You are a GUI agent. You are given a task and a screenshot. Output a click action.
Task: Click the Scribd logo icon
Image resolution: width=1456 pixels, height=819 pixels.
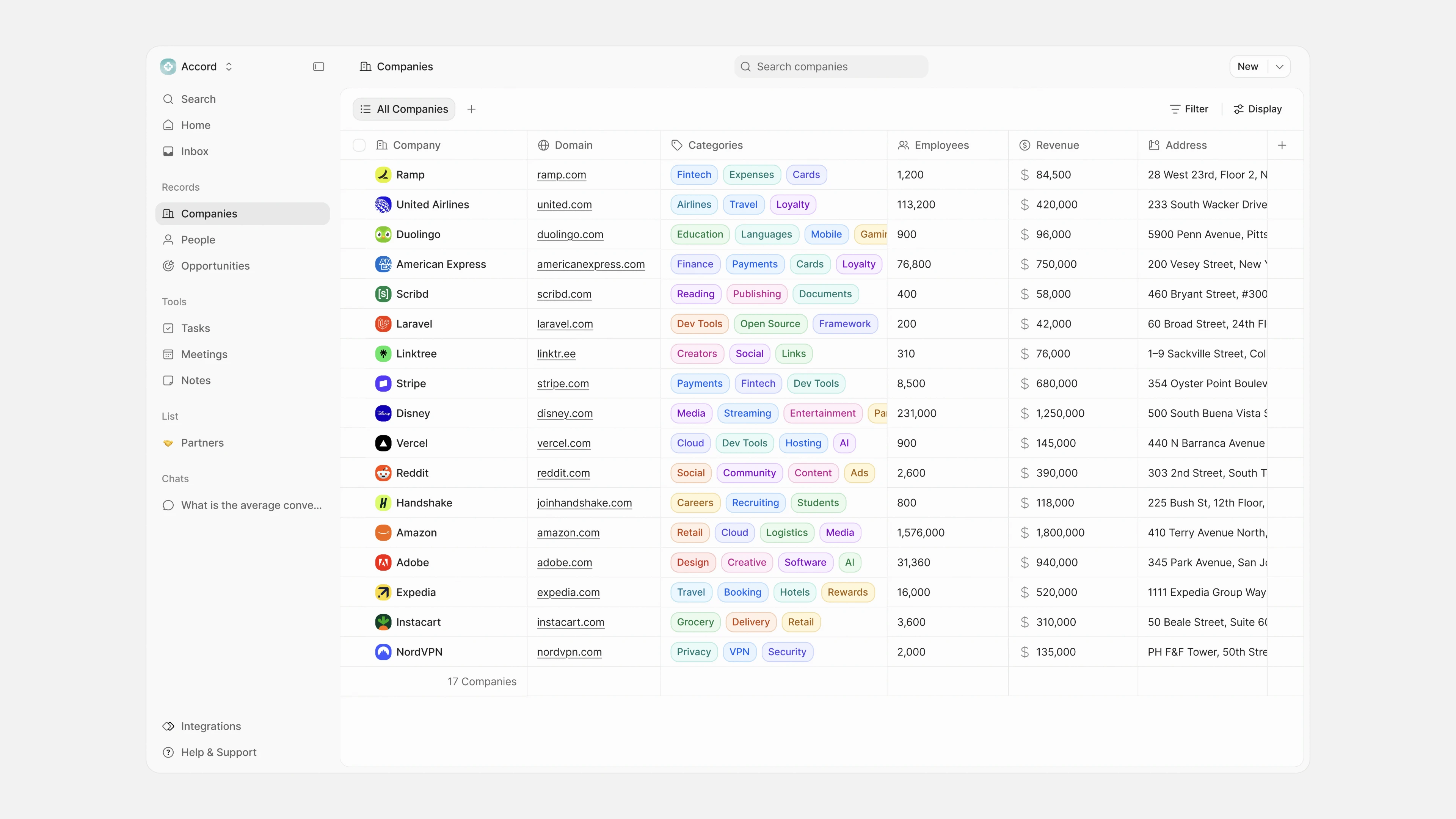383,294
